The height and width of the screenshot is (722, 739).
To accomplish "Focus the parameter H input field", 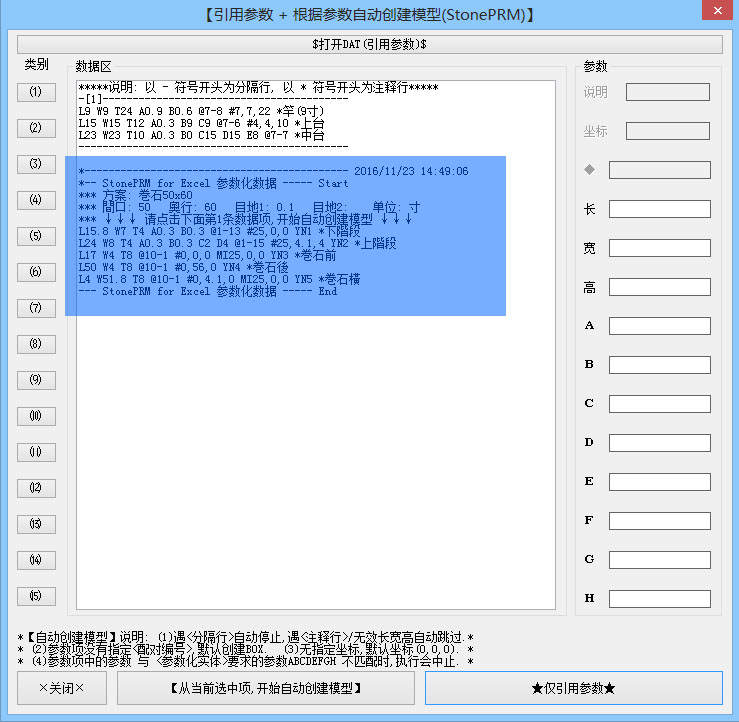I will (660, 599).
